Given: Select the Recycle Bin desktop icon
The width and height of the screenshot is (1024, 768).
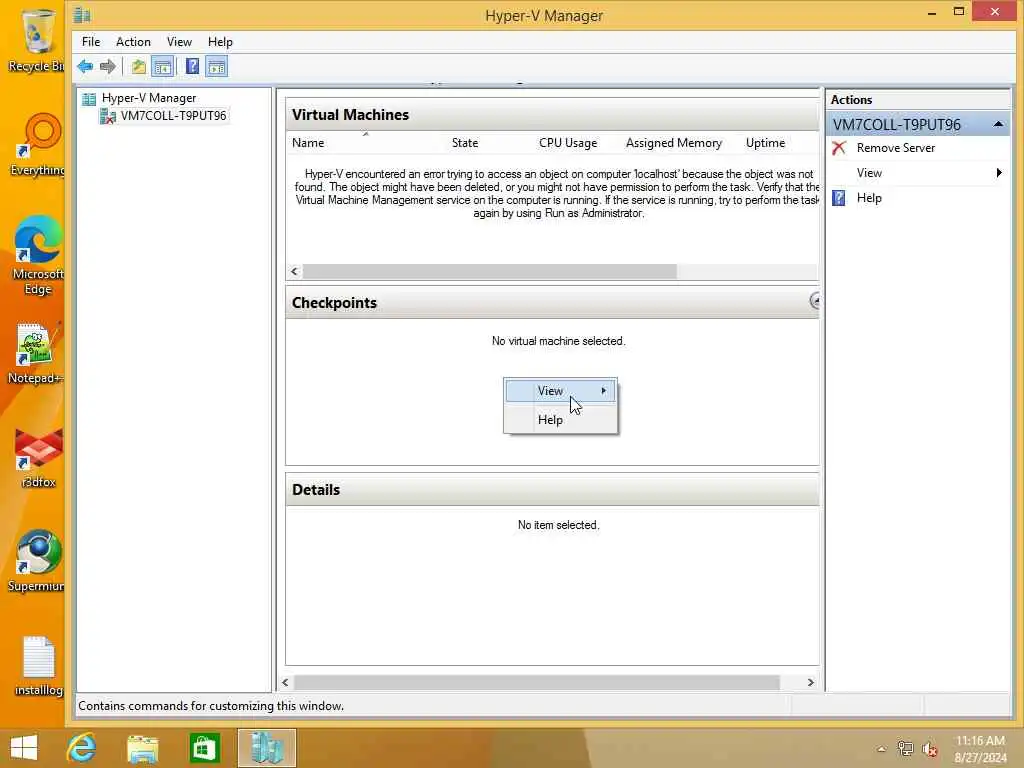Looking at the screenshot, I should point(37,40).
